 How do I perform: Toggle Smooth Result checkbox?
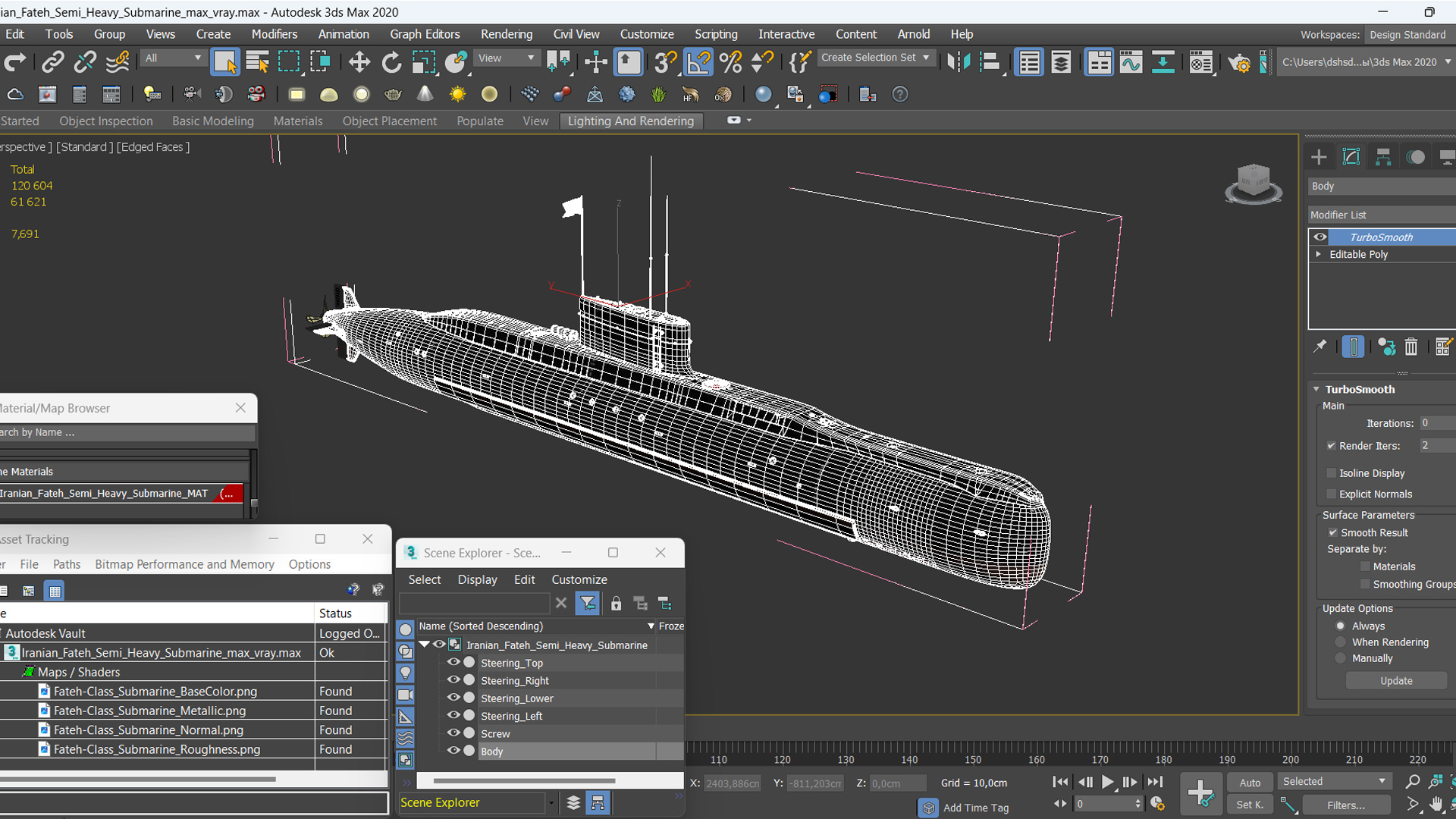pyautogui.click(x=1332, y=532)
